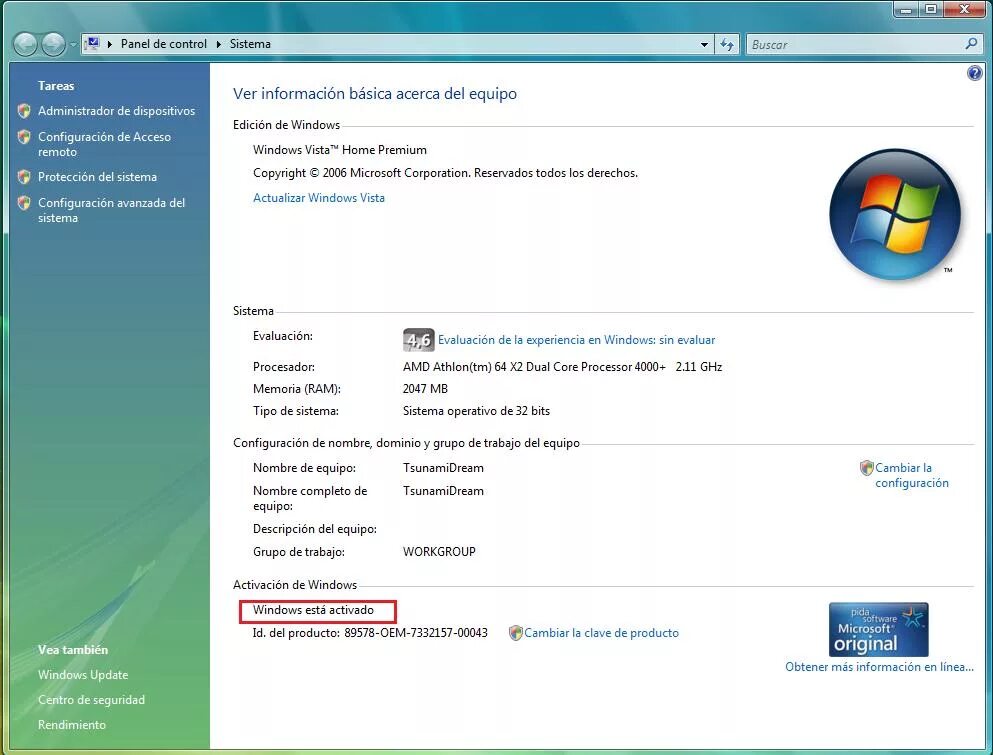Open Protección del sistema
993x755 pixels.
coord(98,177)
